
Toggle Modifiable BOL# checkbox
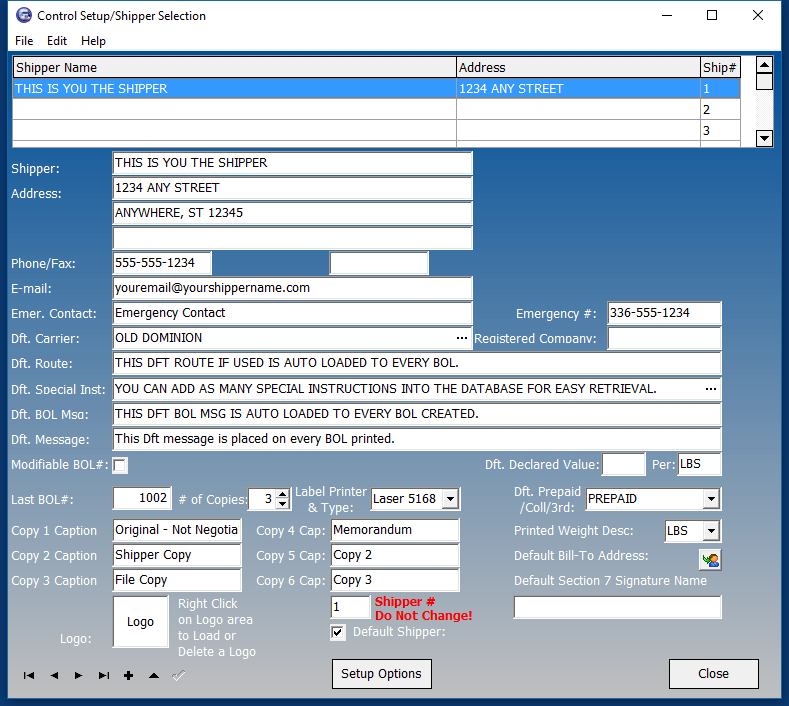tap(120, 465)
